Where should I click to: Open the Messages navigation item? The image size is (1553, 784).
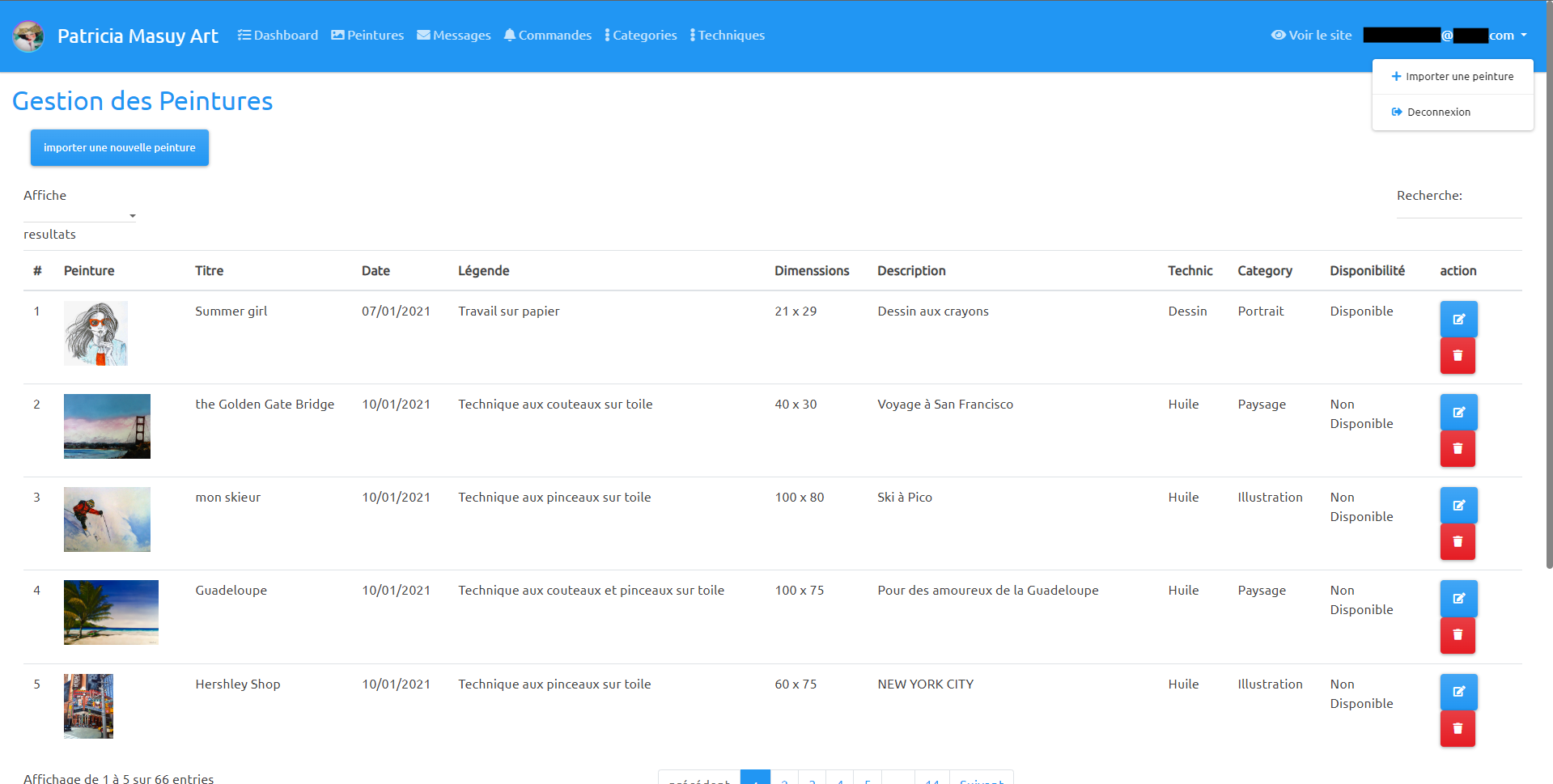tap(453, 36)
